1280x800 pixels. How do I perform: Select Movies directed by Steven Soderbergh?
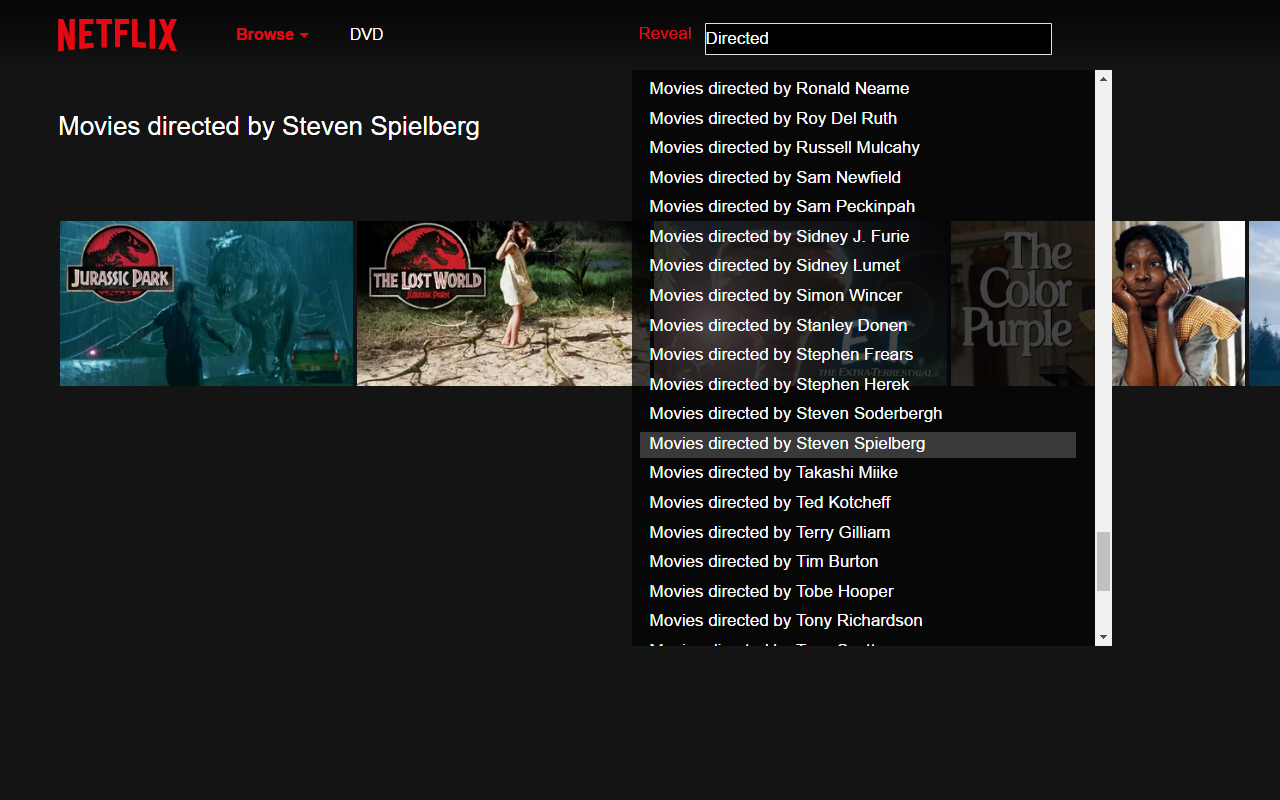pyautogui.click(x=858, y=413)
